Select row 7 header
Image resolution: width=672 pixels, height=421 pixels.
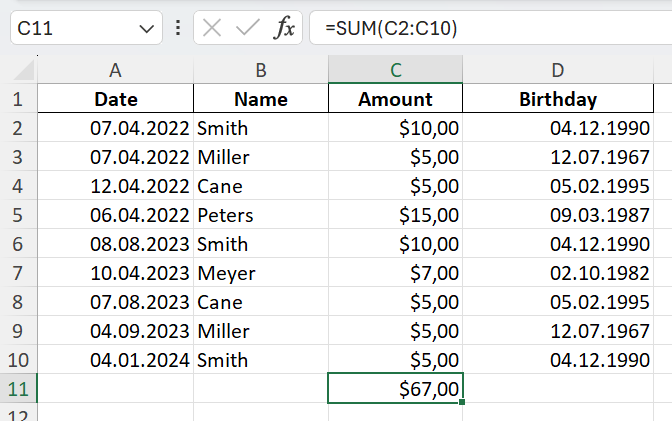click(x=18, y=273)
